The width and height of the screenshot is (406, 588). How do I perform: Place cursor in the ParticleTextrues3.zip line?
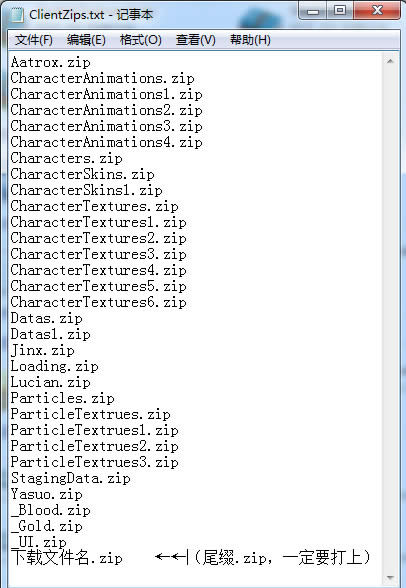(x=94, y=462)
